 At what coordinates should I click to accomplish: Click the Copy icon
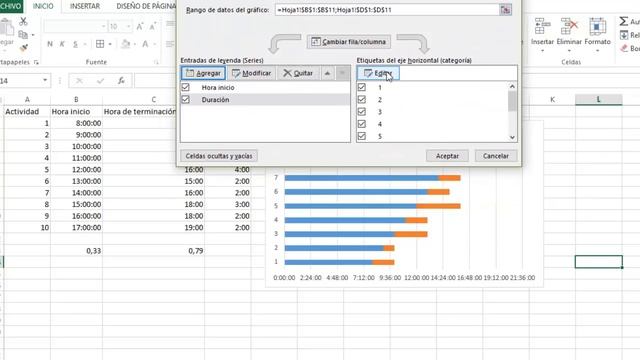(x=23, y=35)
